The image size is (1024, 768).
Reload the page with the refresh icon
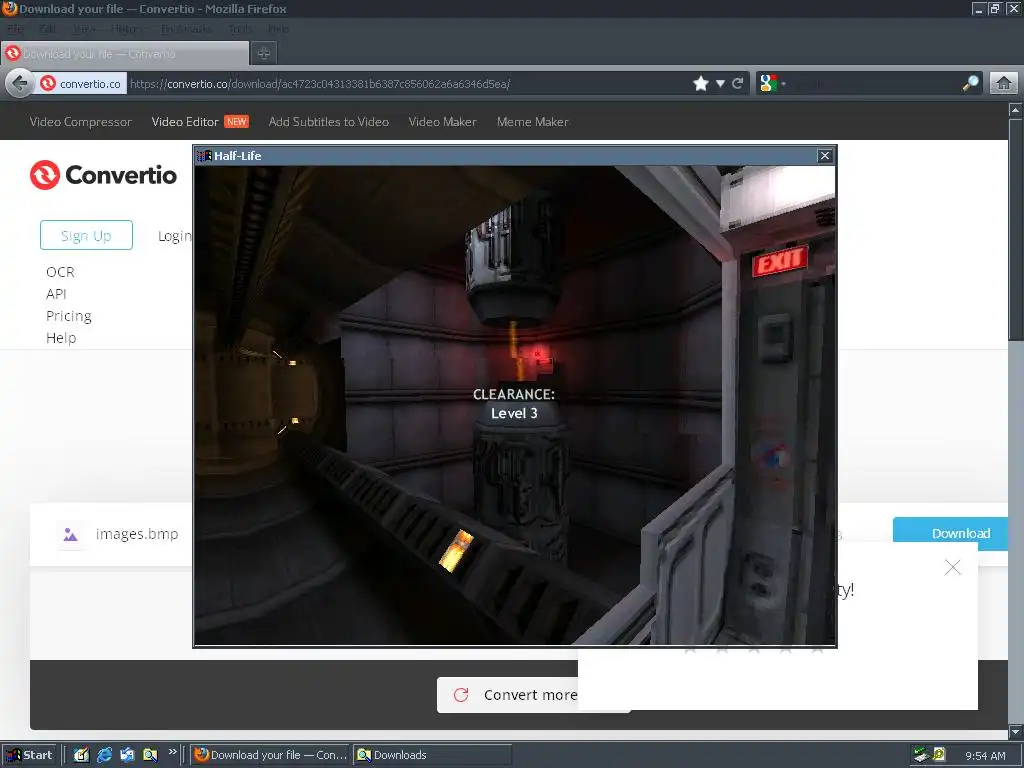pyautogui.click(x=738, y=84)
